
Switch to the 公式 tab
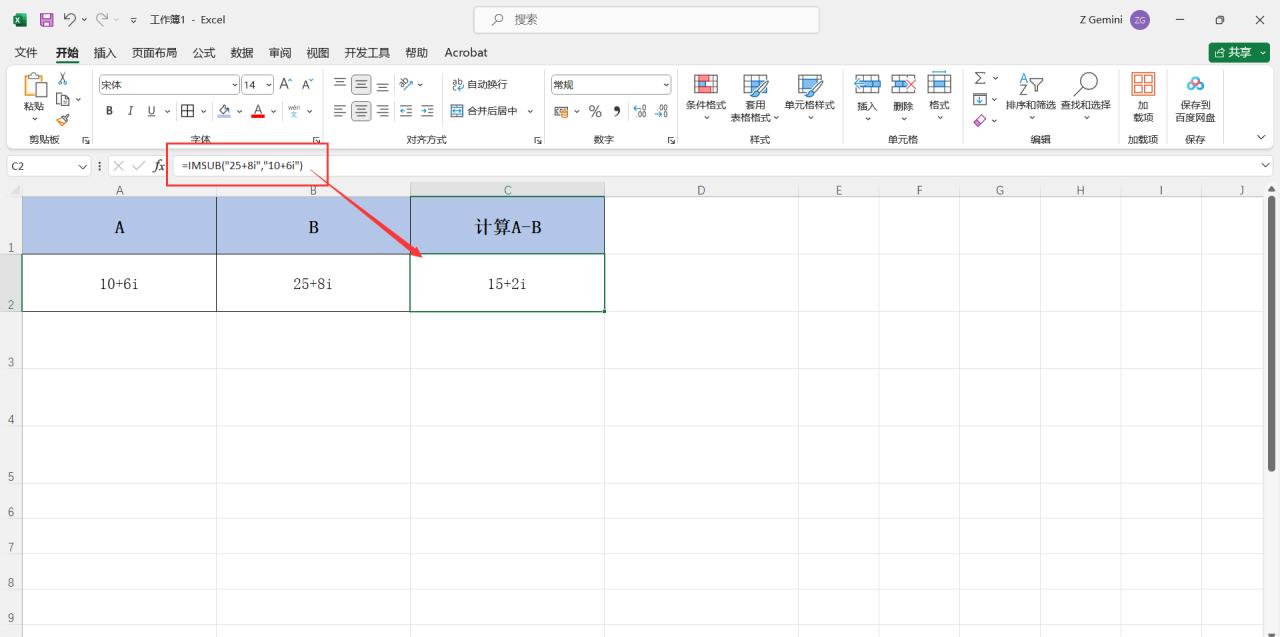coord(204,53)
